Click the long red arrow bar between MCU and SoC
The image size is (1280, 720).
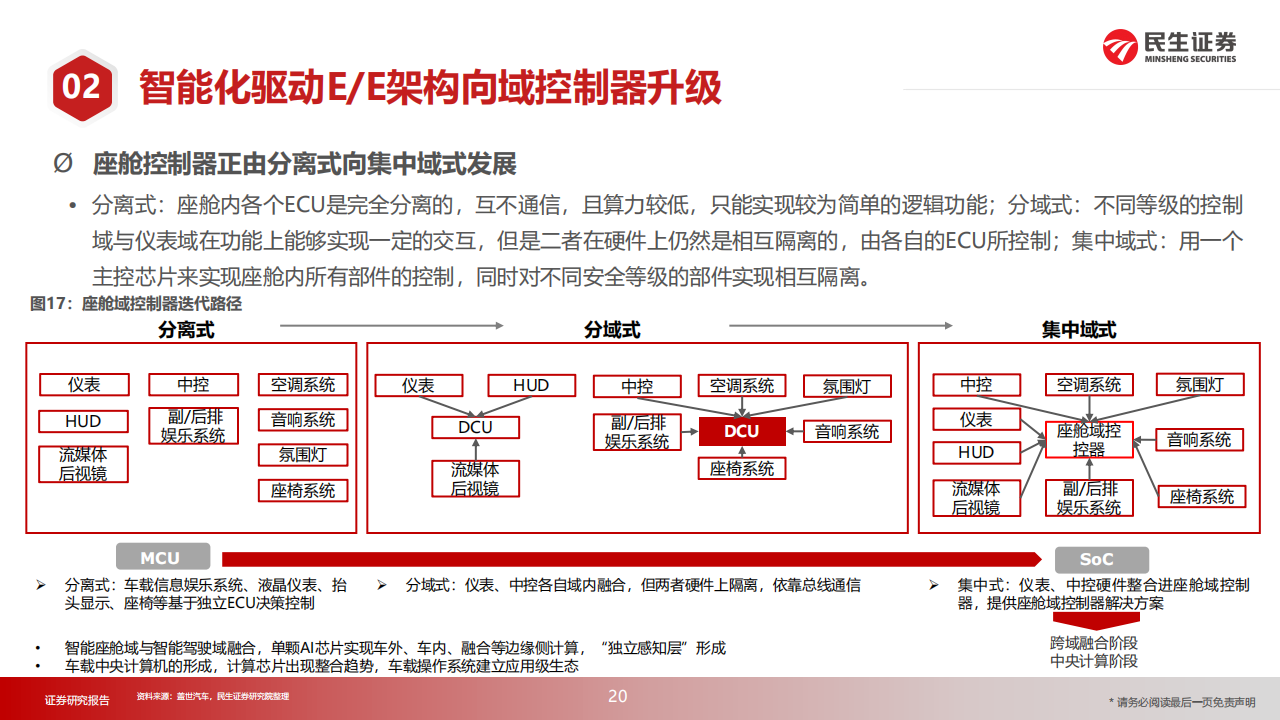tap(632, 559)
